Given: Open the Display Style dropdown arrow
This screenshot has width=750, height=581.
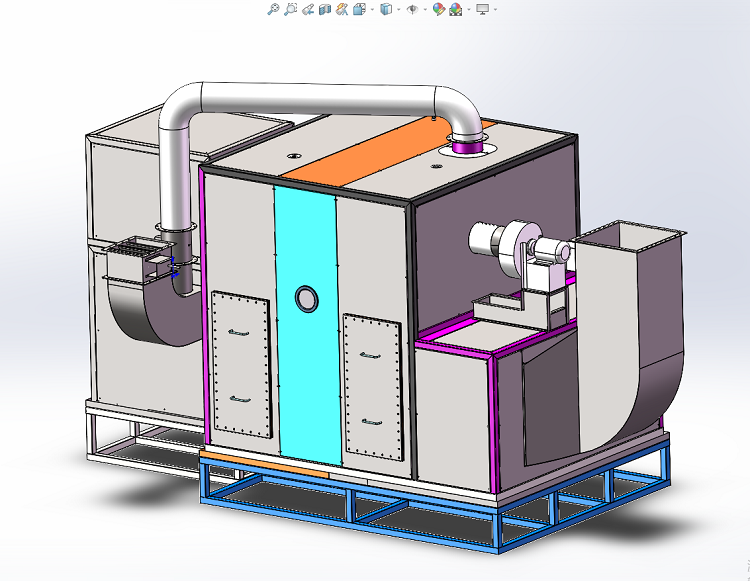Looking at the screenshot, I should click(x=398, y=10).
